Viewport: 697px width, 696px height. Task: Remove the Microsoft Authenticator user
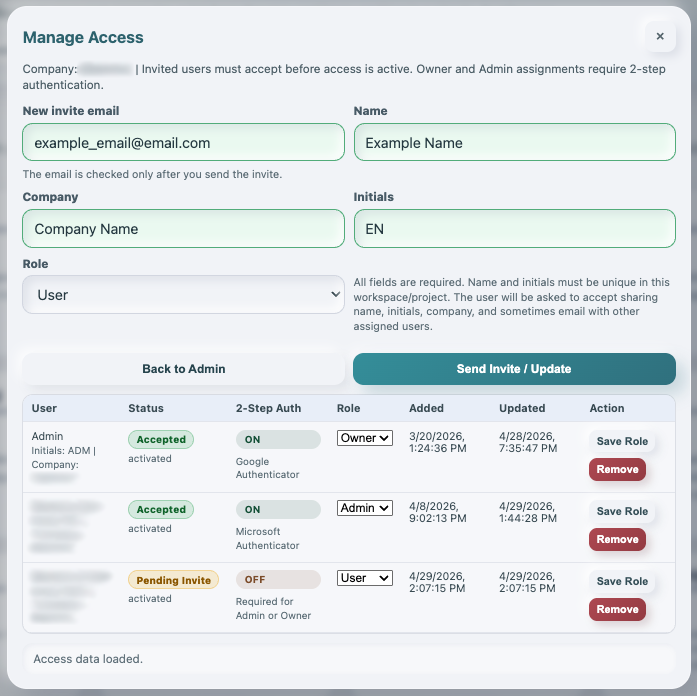(617, 539)
